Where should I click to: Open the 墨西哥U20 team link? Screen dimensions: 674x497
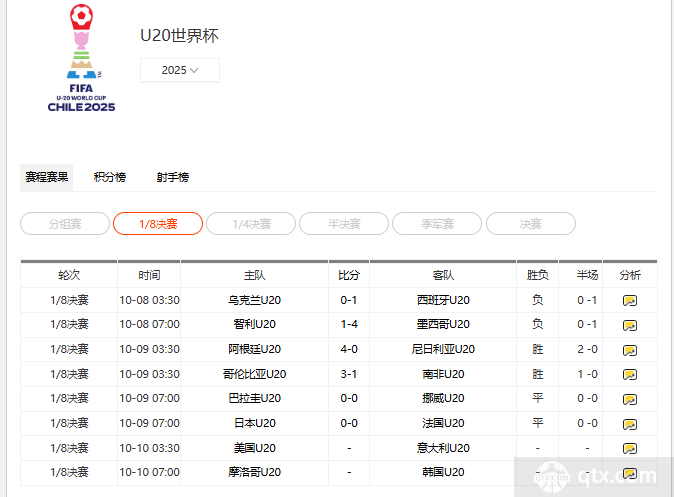443,325
